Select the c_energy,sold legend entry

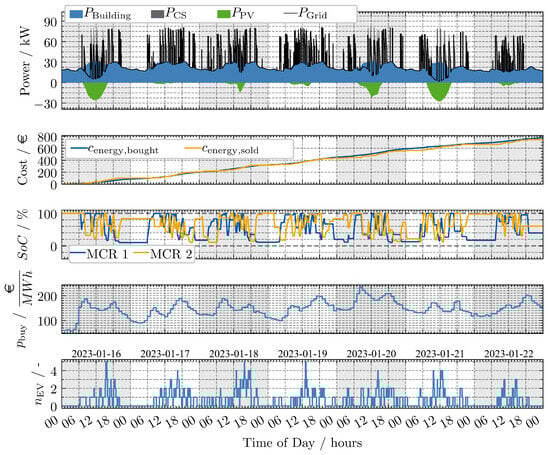pyautogui.click(x=222, y=149)
